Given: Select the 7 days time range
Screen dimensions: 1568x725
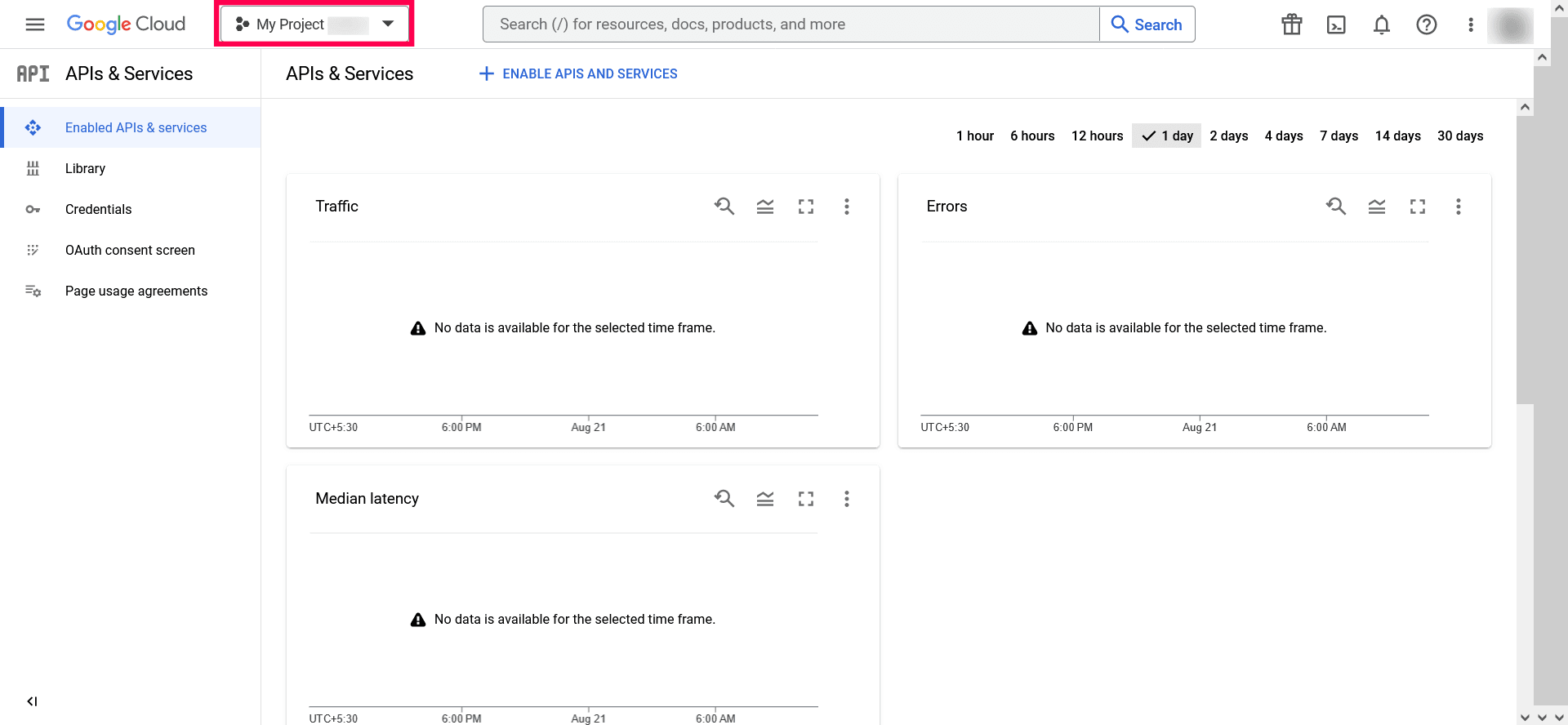Looking at the screenshot, I should [1339, 136].
